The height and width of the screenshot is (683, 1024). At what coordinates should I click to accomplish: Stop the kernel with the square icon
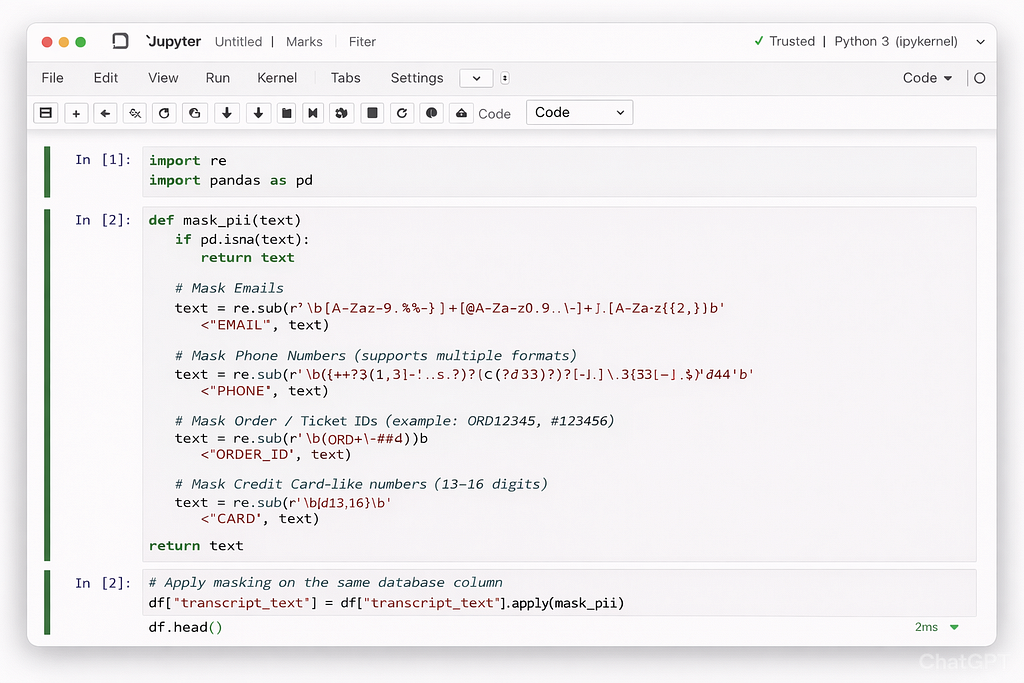pos(372,113)
